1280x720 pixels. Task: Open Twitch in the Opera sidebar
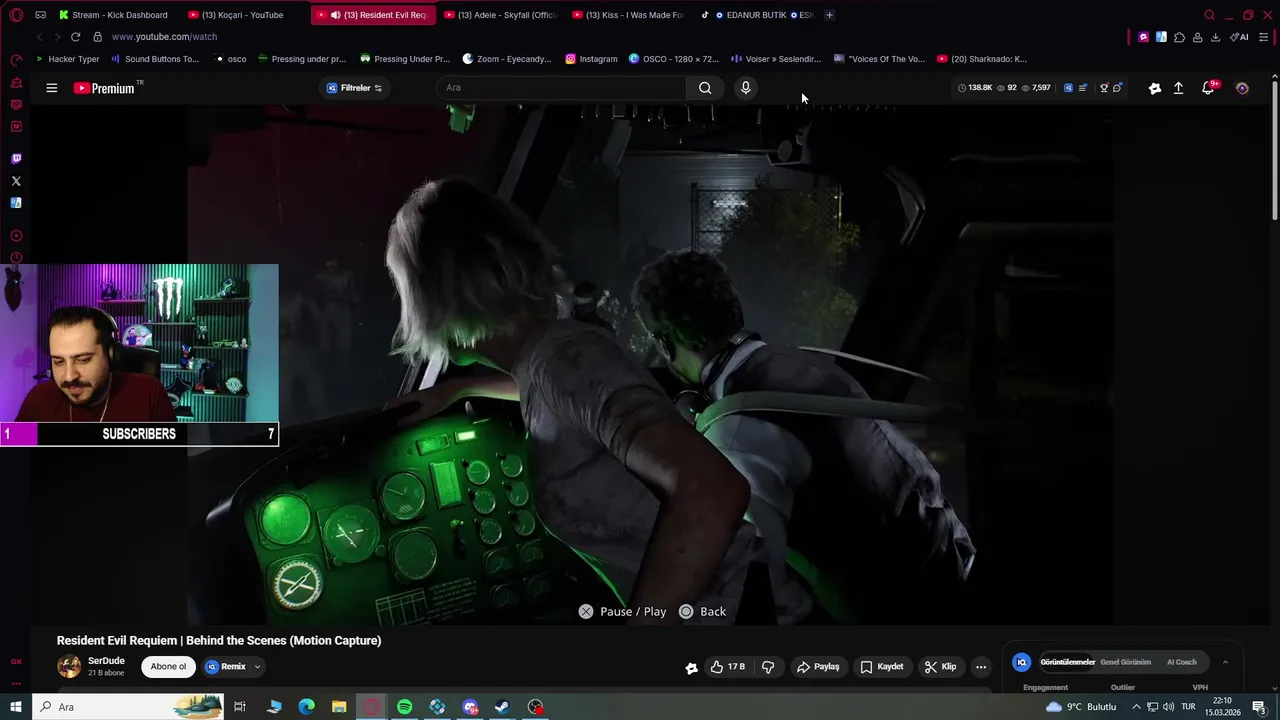click(x=16, y=159)
